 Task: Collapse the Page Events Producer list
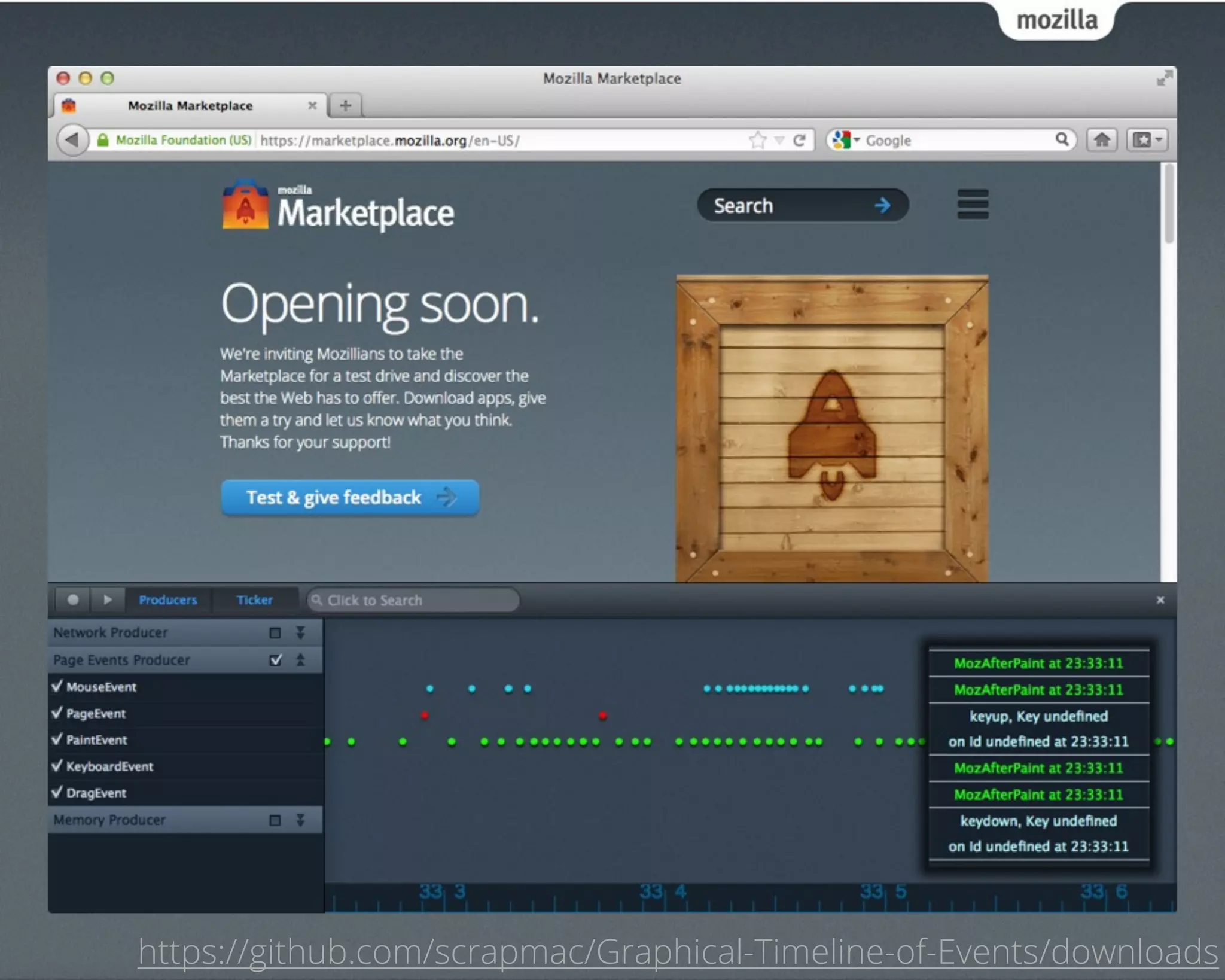pos(300,660)
